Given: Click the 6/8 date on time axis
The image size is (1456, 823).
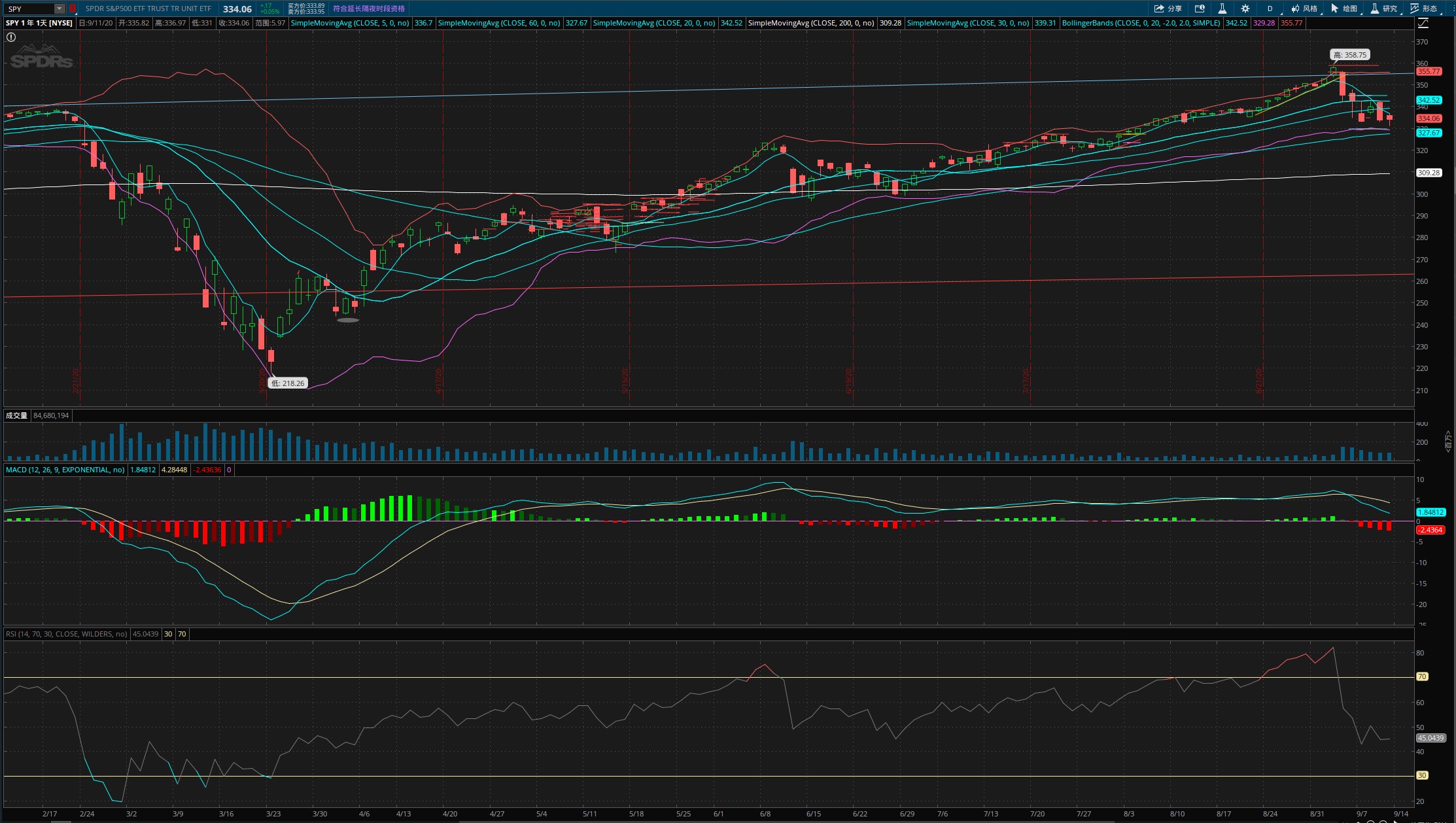Looking at the screenshot, I should point(765,814).
